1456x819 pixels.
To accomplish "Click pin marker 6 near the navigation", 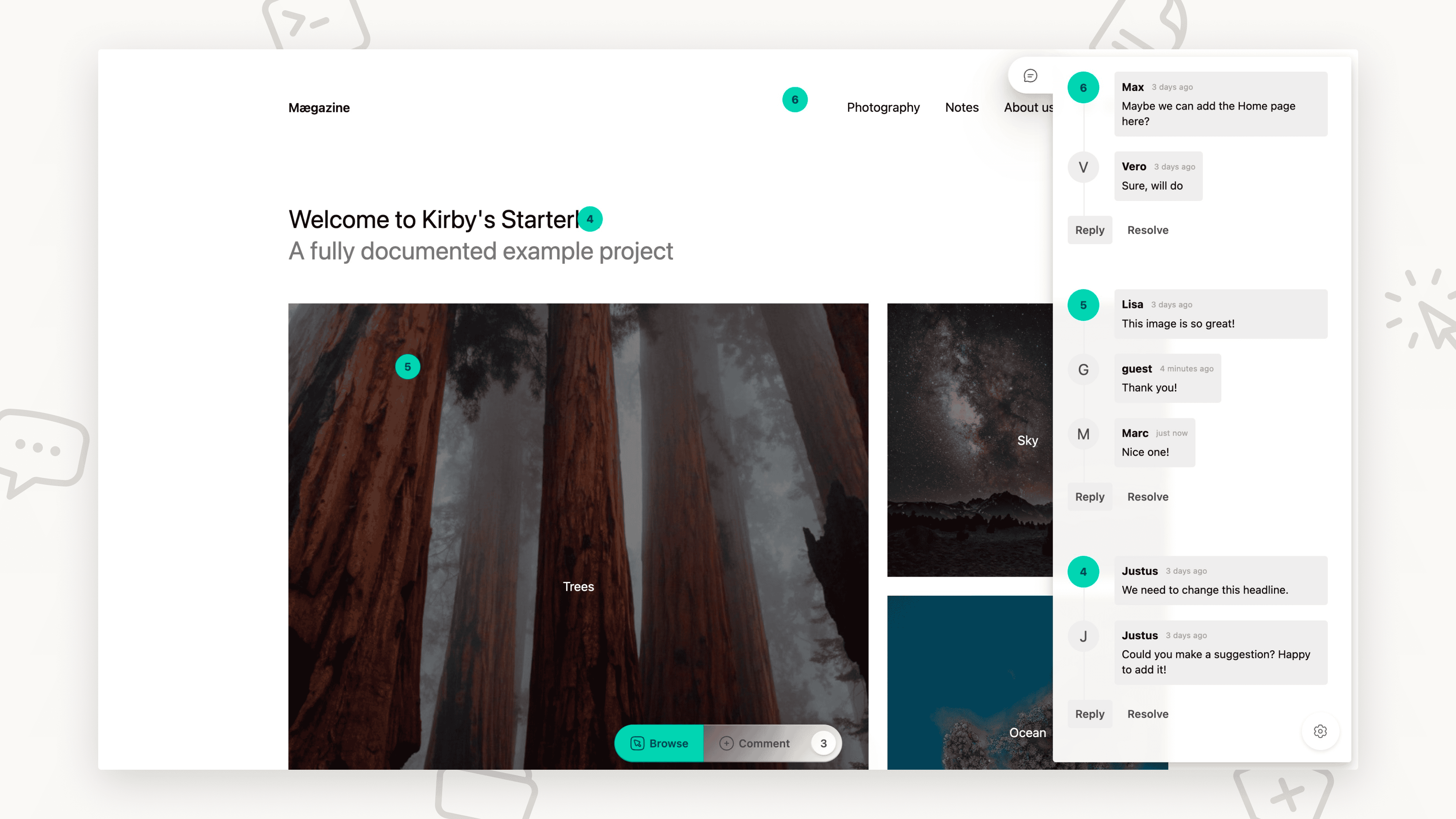I will tap(795, 100).
